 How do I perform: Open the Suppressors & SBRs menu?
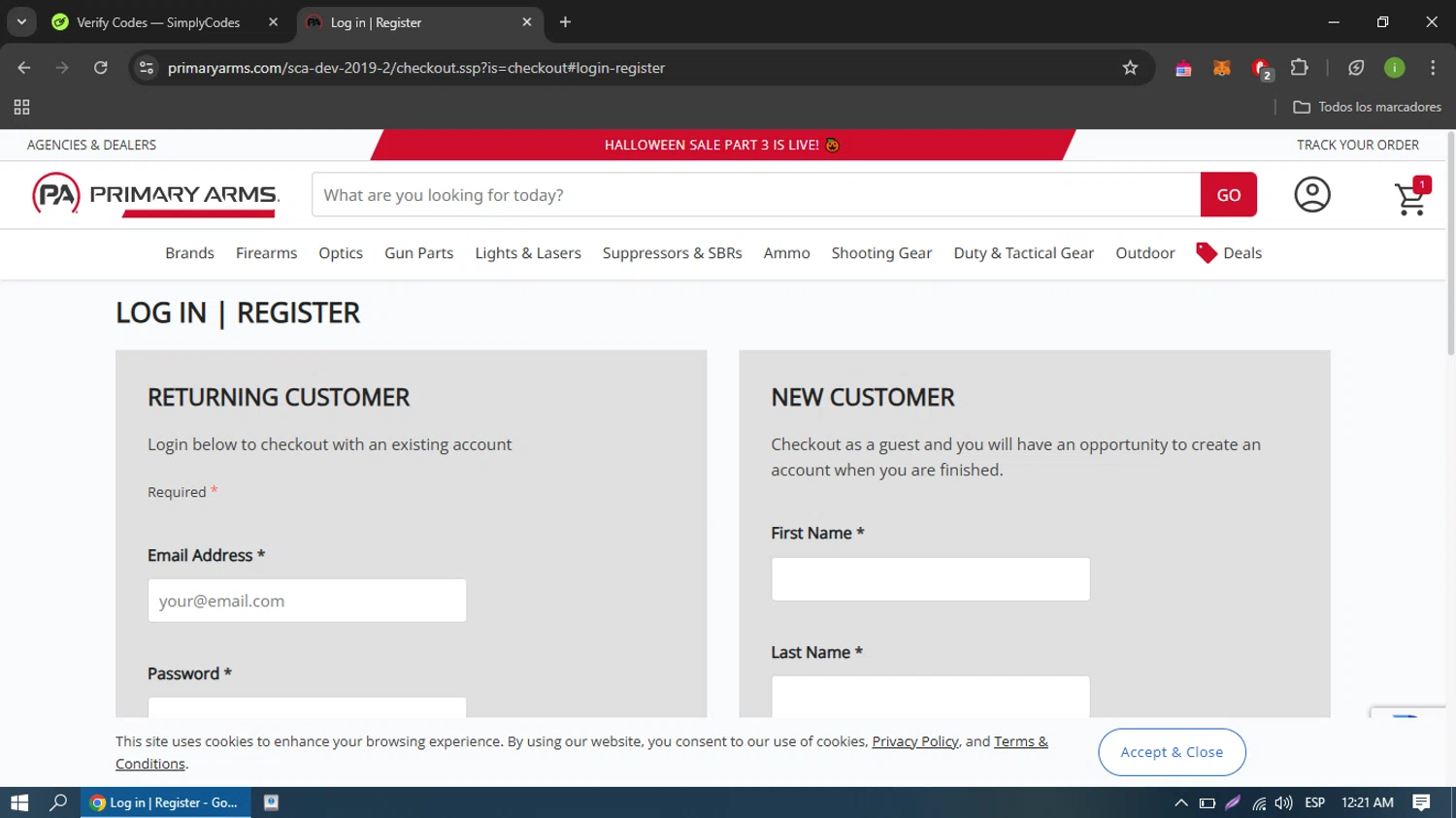672,253
